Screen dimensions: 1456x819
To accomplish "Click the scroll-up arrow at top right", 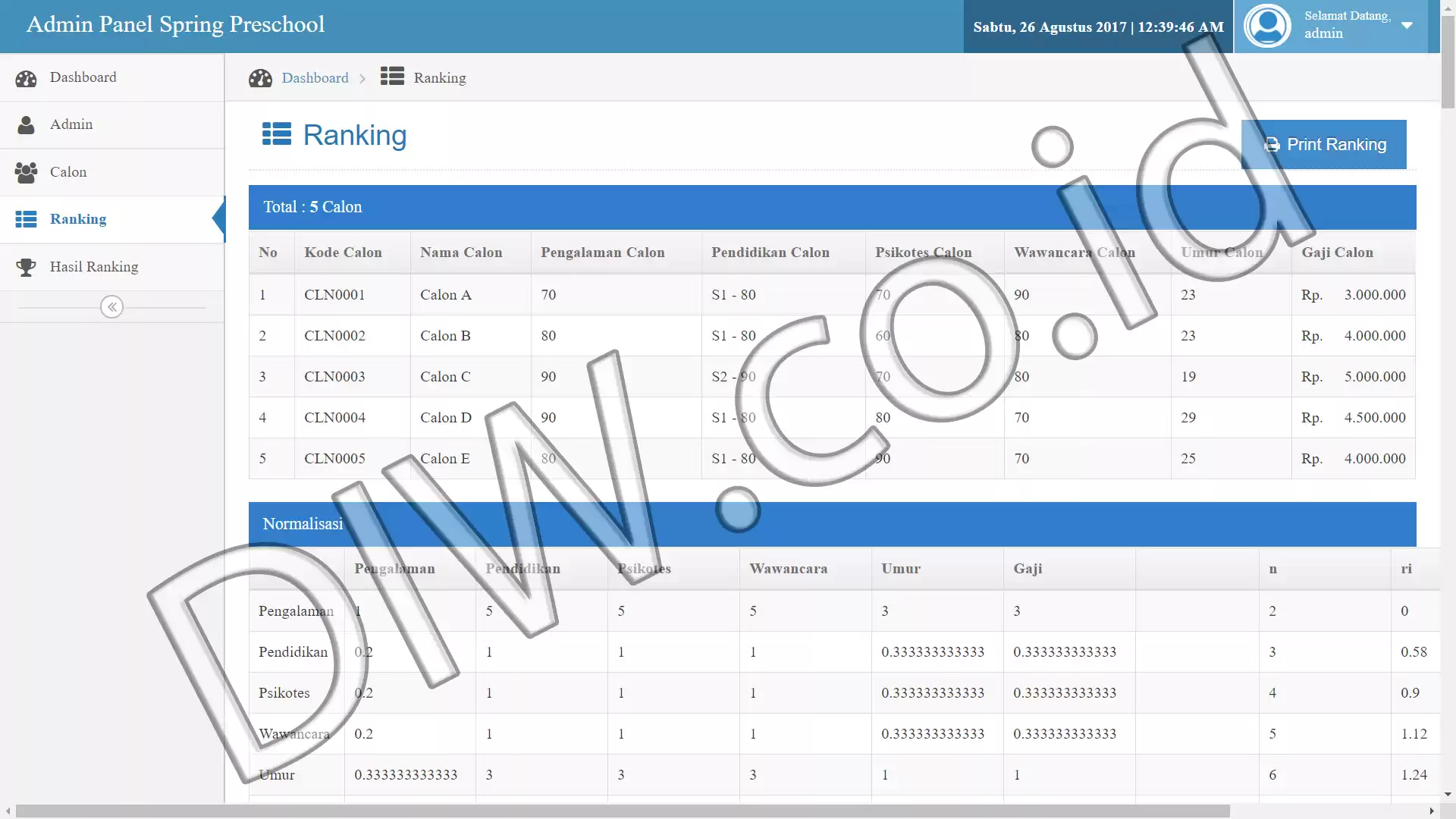I will (1448, 7).
